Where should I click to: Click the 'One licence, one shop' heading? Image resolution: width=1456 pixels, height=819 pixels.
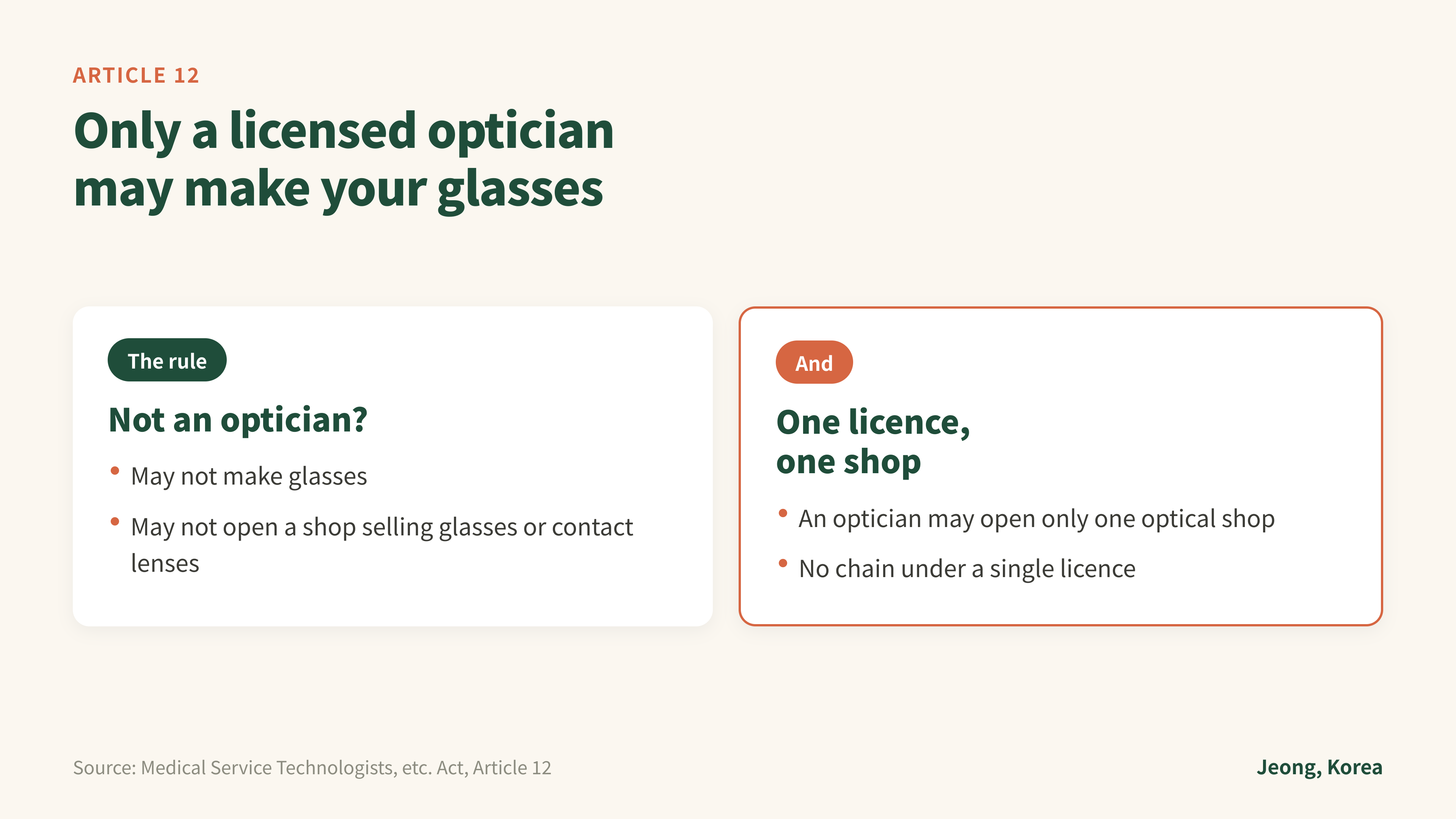pos(873,442)
